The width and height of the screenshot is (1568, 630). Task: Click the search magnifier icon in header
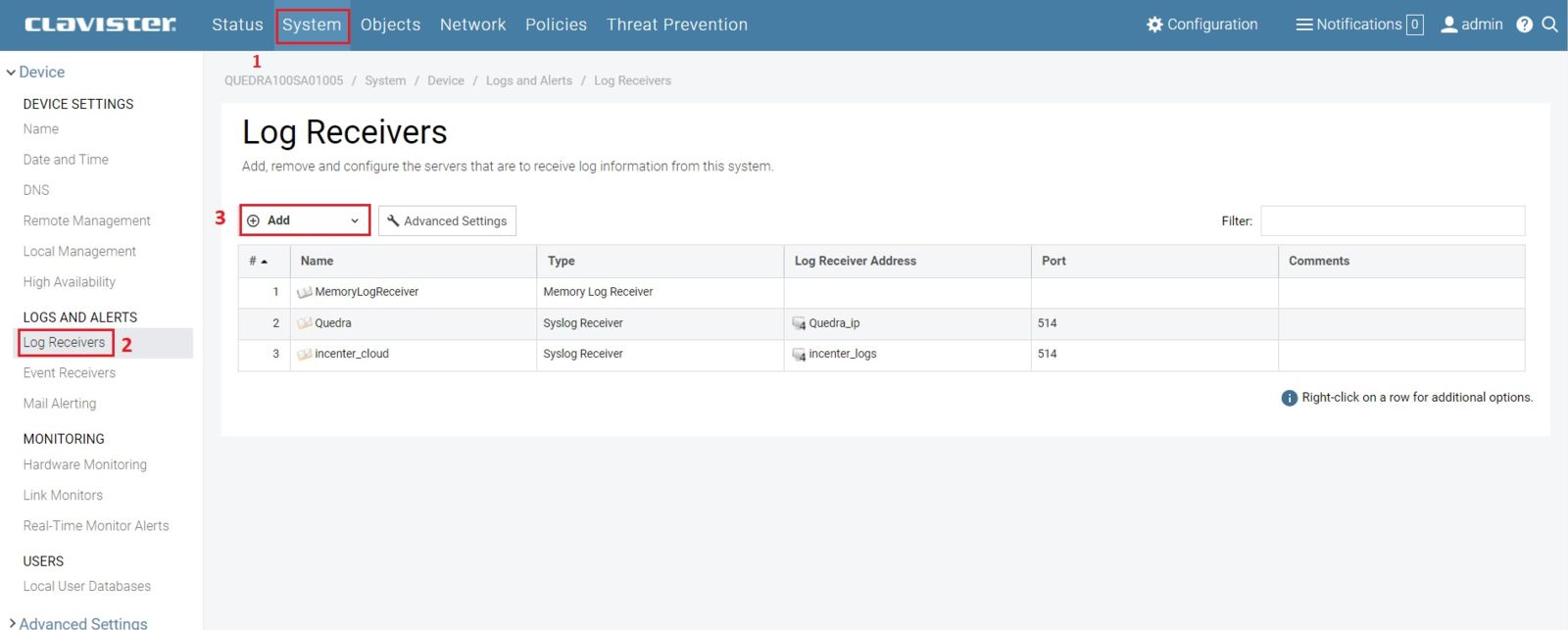click(1549, 24)
